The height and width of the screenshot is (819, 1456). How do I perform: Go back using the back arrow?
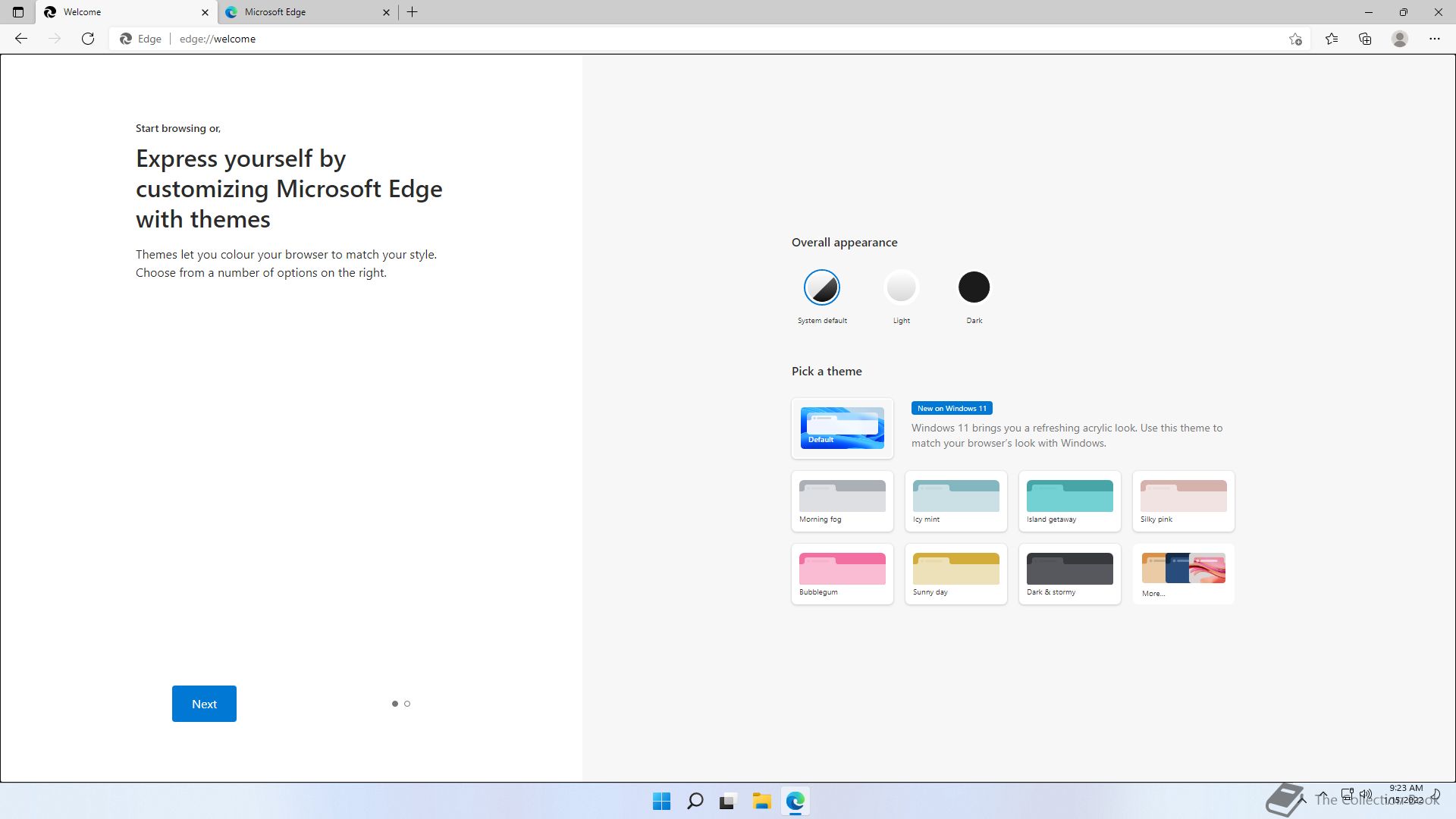[x=21, y=39]
